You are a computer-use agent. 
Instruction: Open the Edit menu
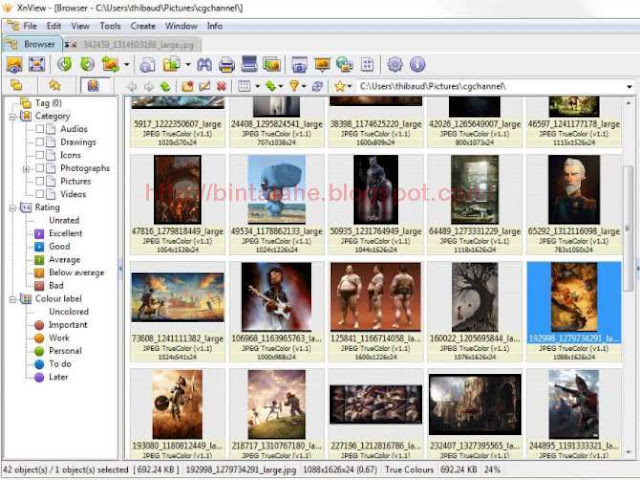53,26
